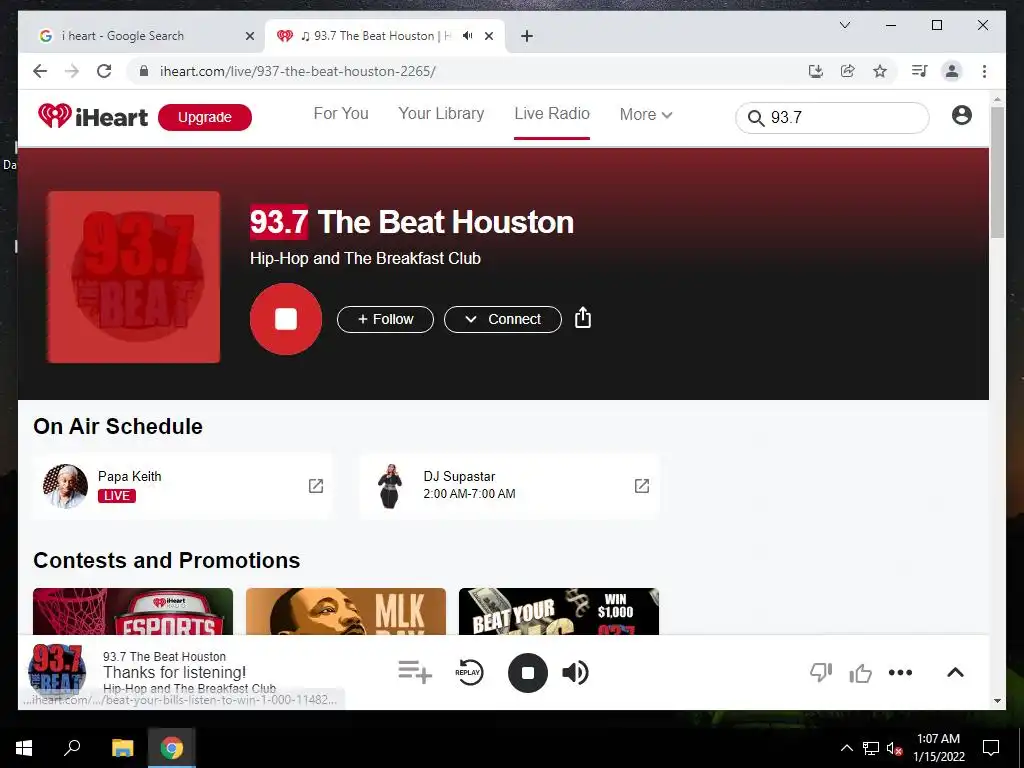The image size is (1024, 768).
Task: Open the Esports promotion card
Action: tap(133, 611)
